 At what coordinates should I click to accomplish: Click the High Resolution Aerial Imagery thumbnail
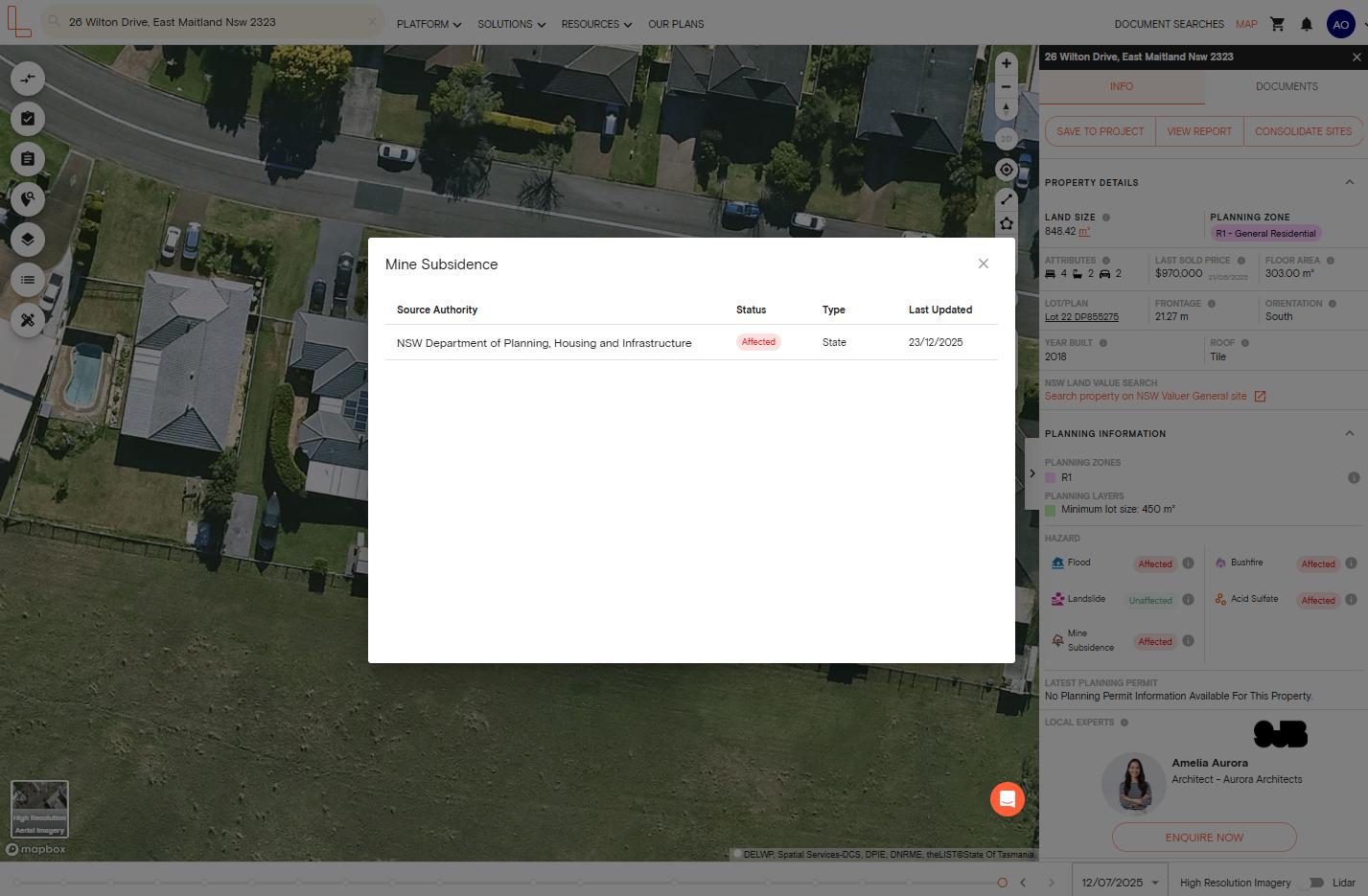click(39, 810)
